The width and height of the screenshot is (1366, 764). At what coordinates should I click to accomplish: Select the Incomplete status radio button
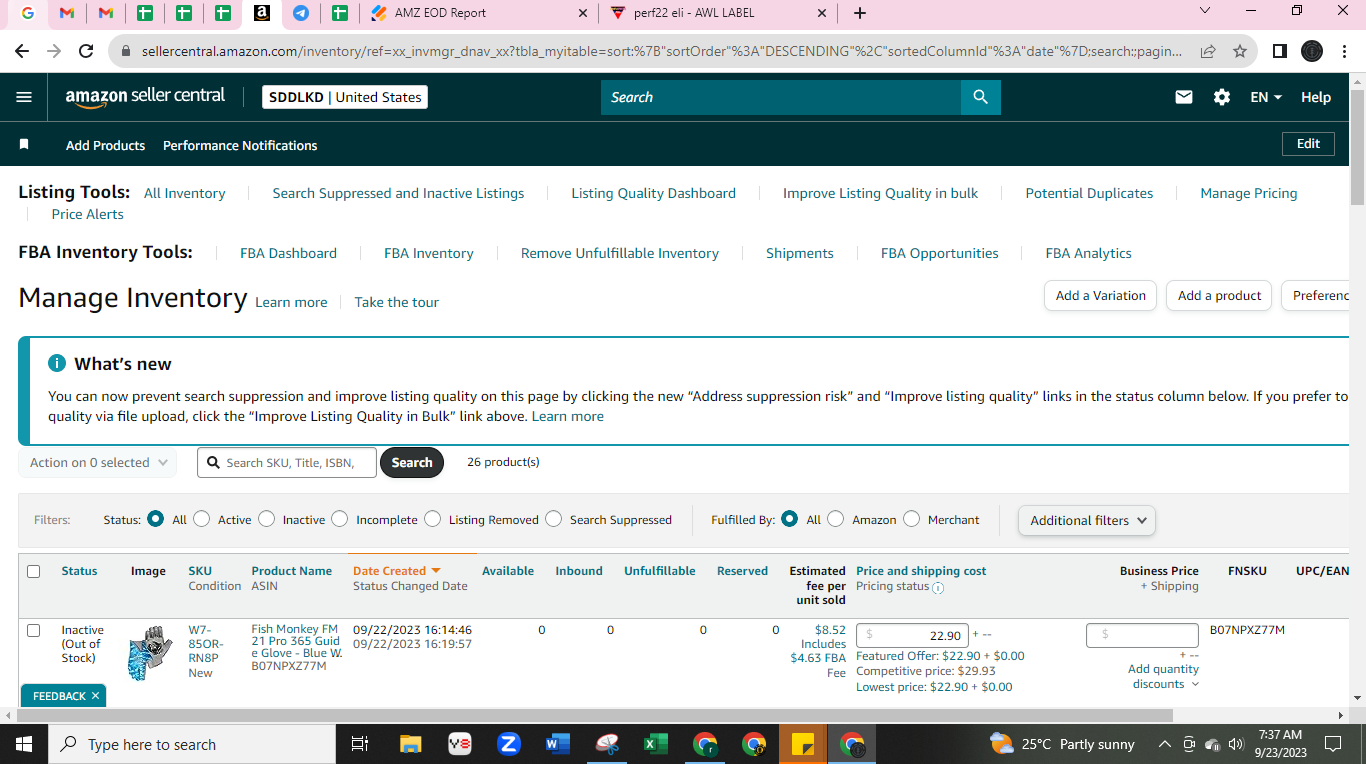click(x=340, y=519)
